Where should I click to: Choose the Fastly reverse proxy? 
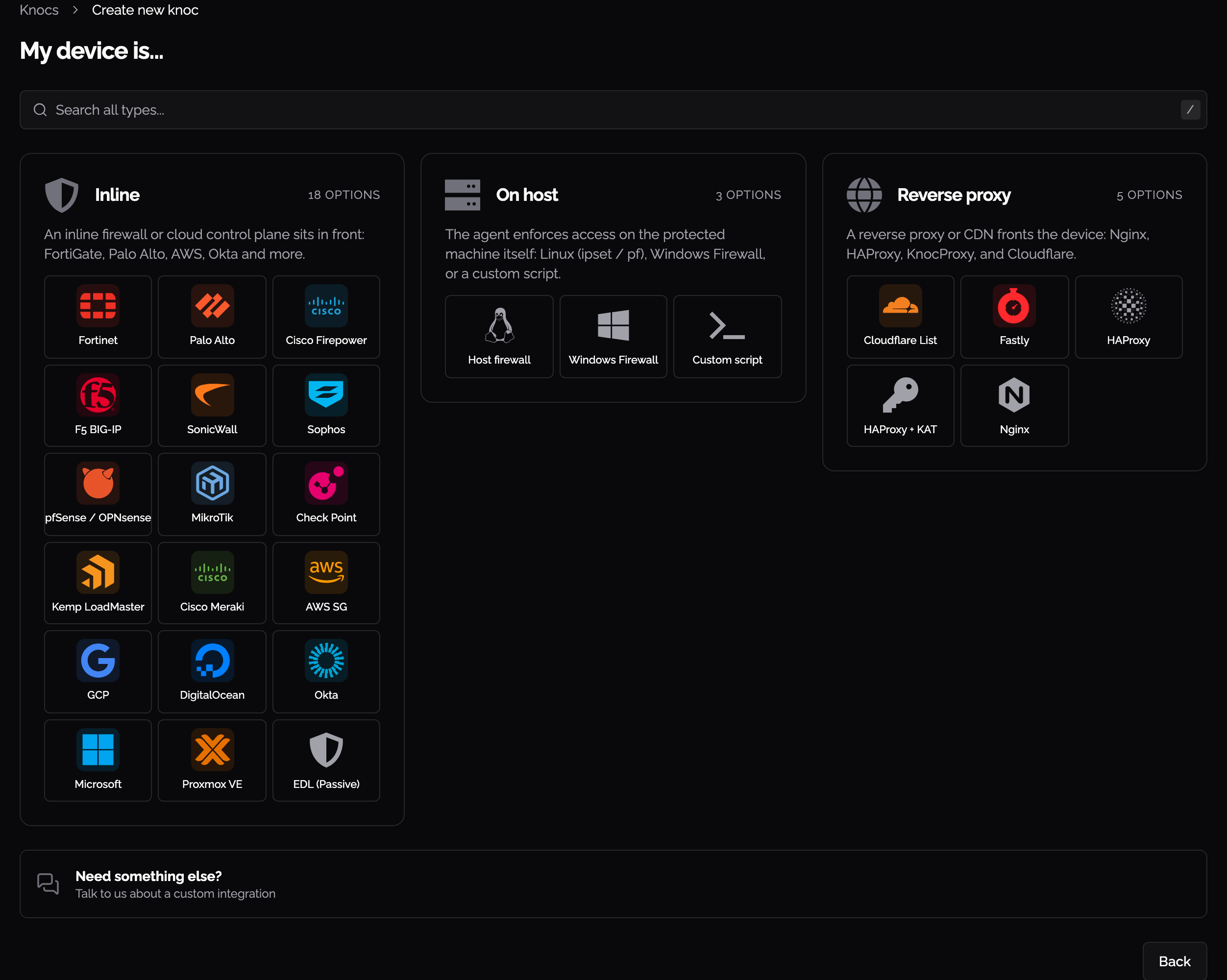pos(1014,317)
